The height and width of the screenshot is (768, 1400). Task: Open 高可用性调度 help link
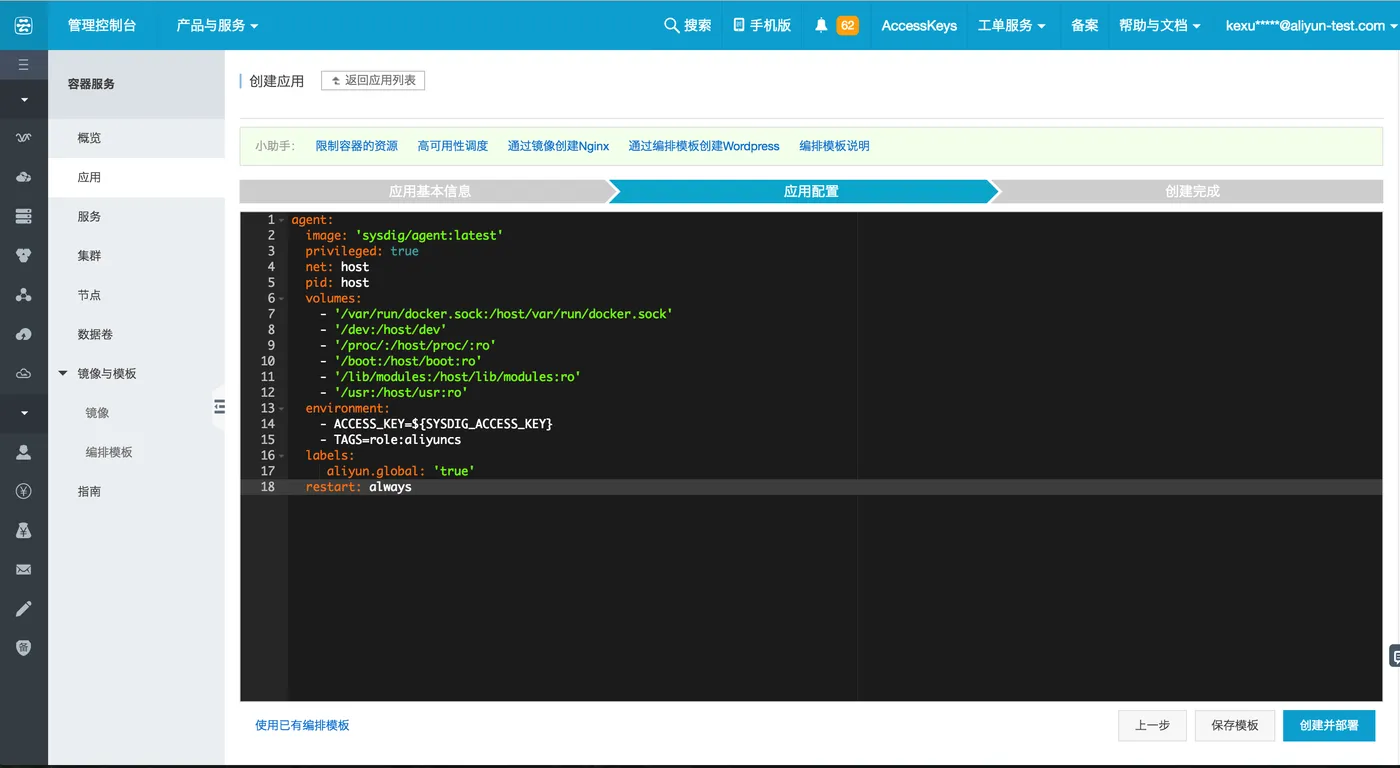453,146
